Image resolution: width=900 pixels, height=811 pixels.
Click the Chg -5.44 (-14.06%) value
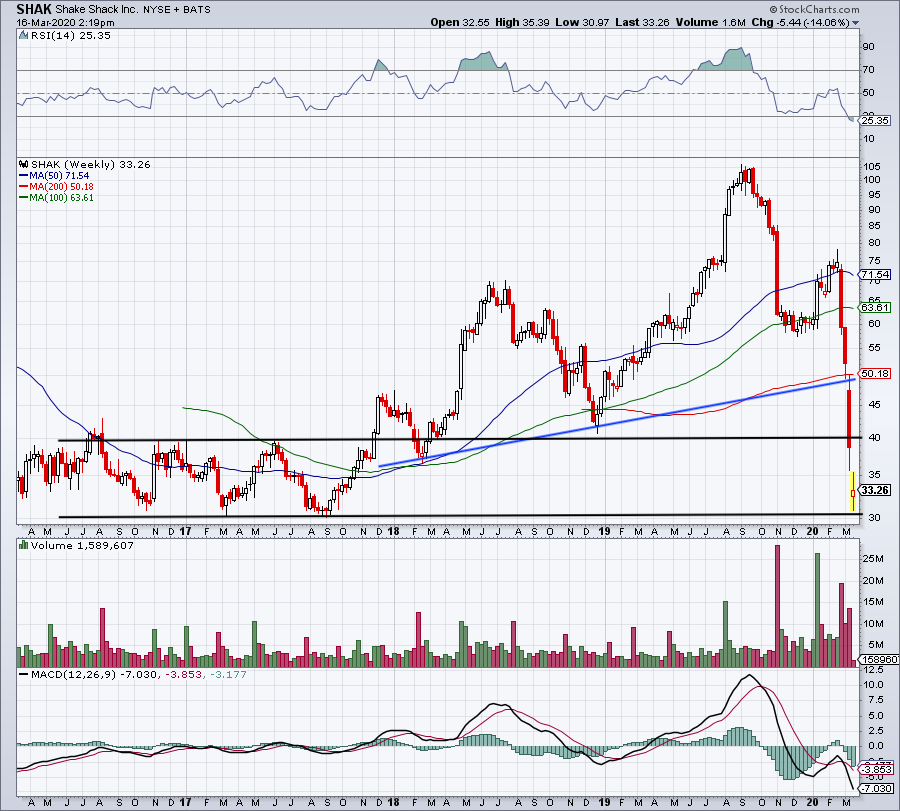(x=800, y=22)
